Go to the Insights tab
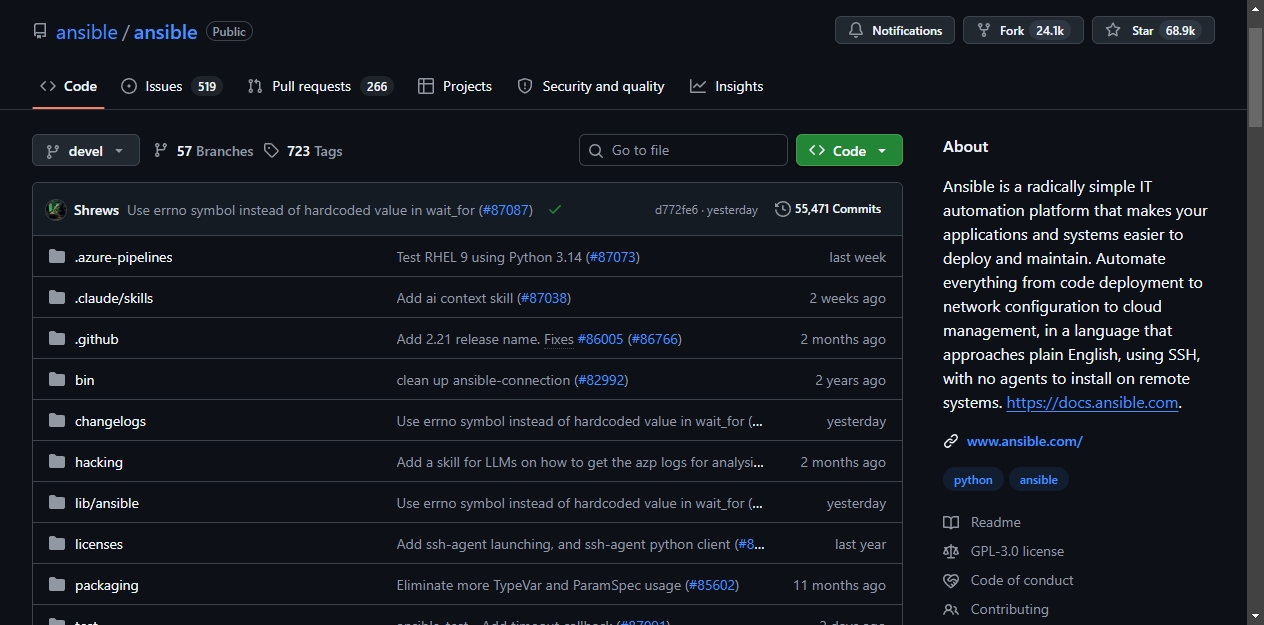Viewport: 1264px width, 625px height. [x=727, y=86]
